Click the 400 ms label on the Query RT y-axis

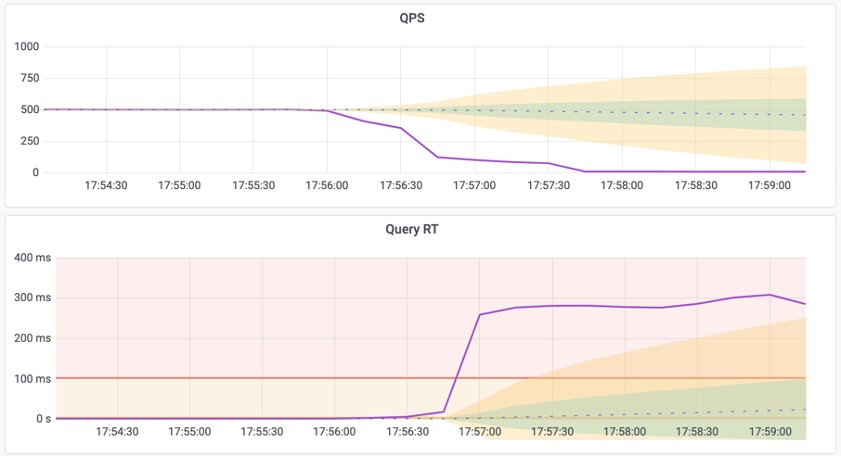(29, 258)
